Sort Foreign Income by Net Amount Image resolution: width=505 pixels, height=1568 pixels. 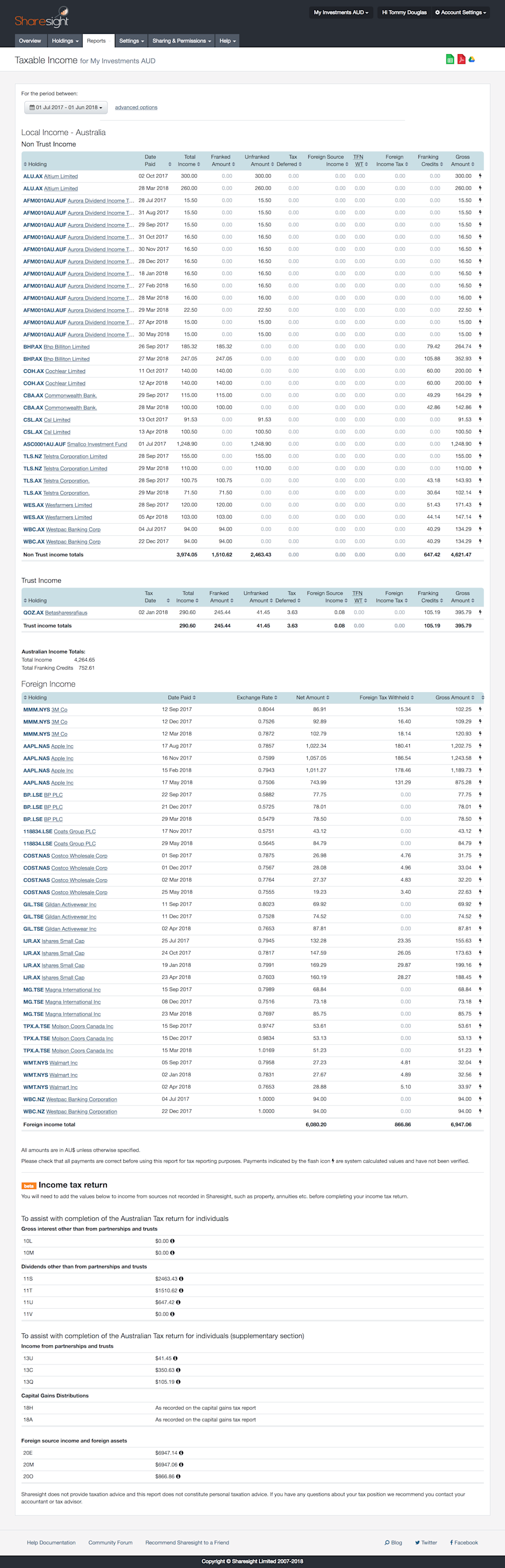pyautogui.click(x=313, y=697)
